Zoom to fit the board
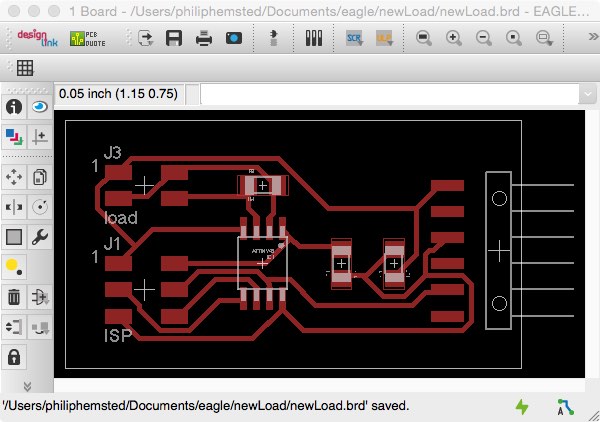600x422 pixels. click(424, 38)
